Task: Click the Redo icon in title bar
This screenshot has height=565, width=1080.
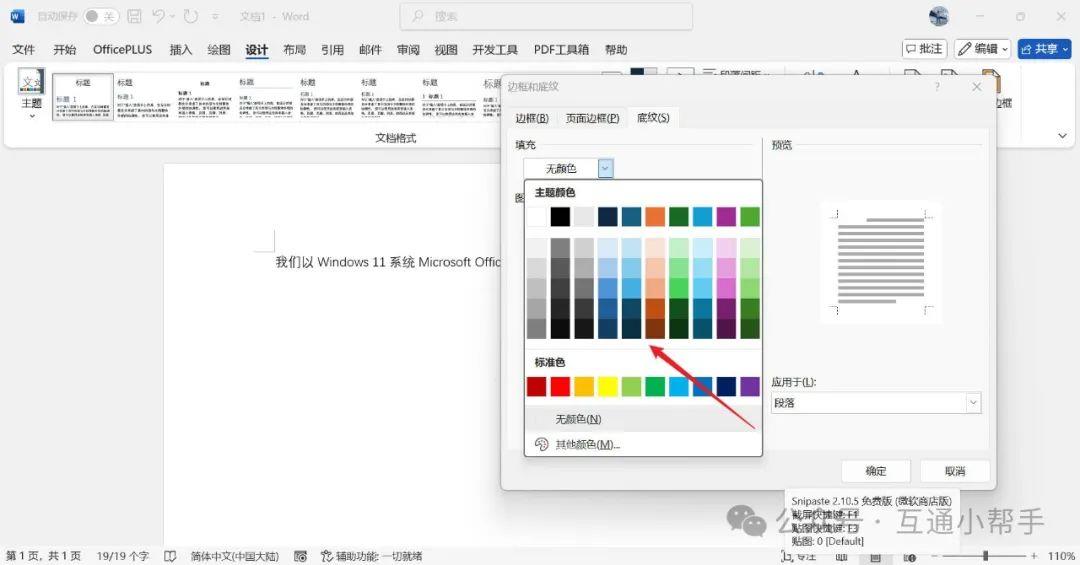Action: 191,16
